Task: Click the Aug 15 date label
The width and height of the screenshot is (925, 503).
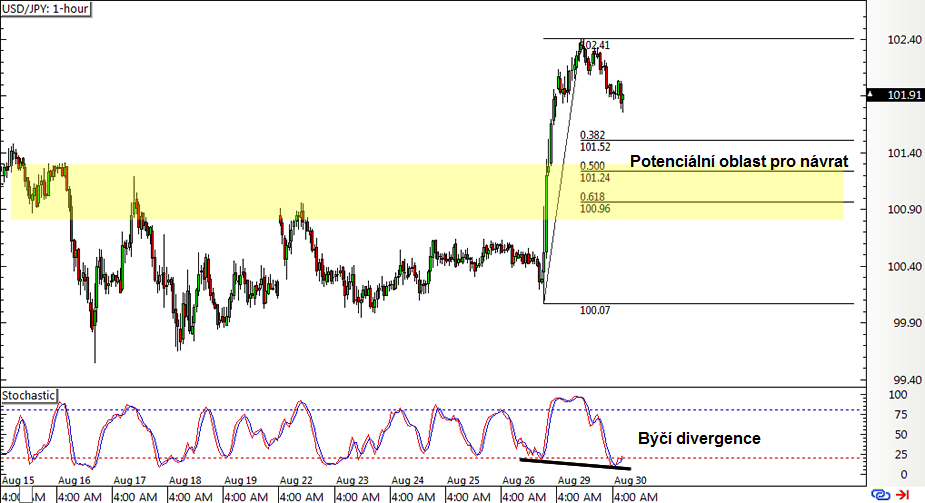Action: coord(18,481)
